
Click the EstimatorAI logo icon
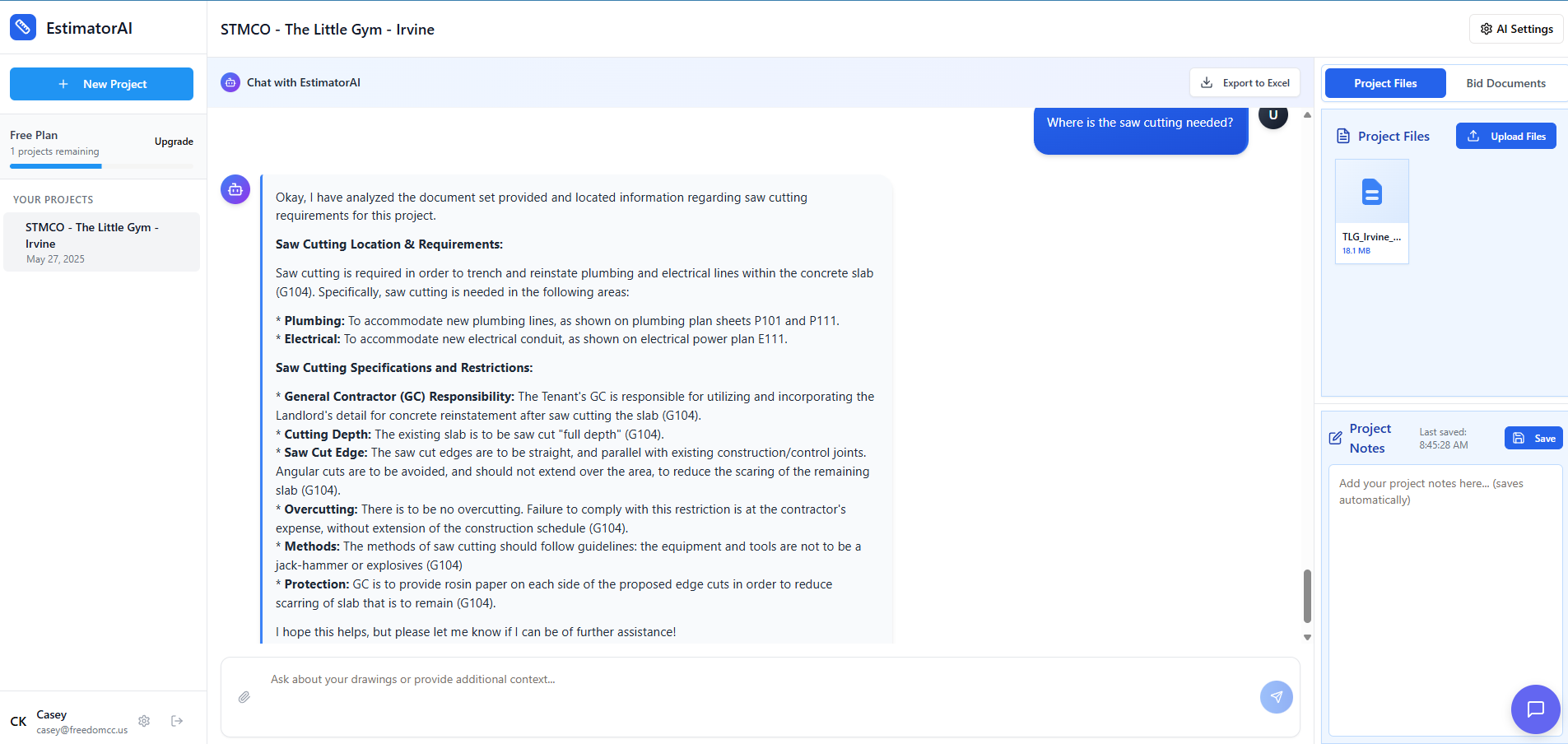point(23,27)
